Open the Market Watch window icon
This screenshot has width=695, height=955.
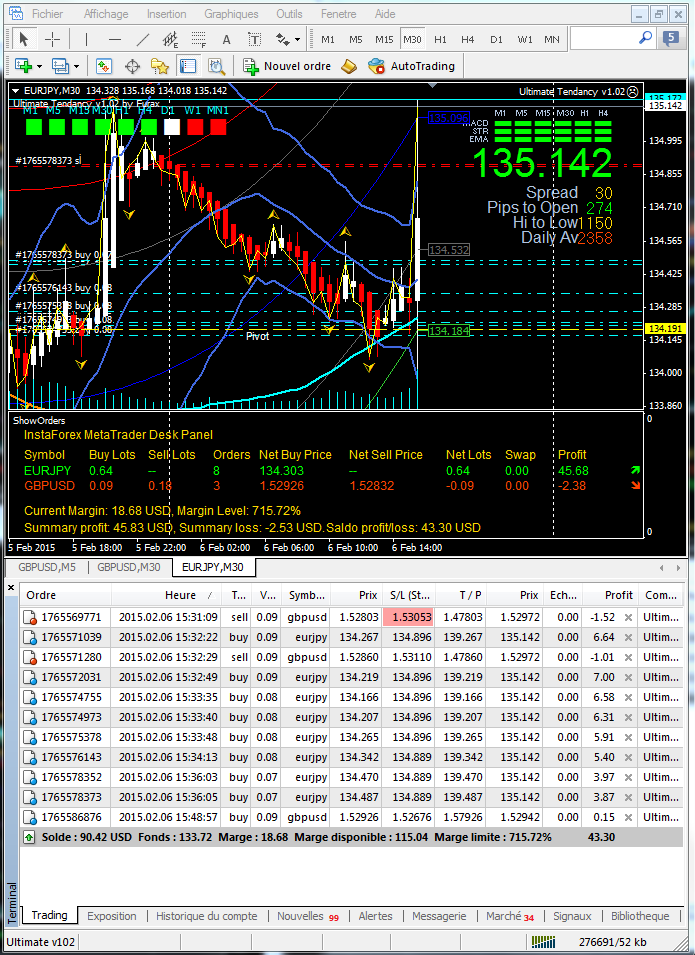tap(104, 66)
